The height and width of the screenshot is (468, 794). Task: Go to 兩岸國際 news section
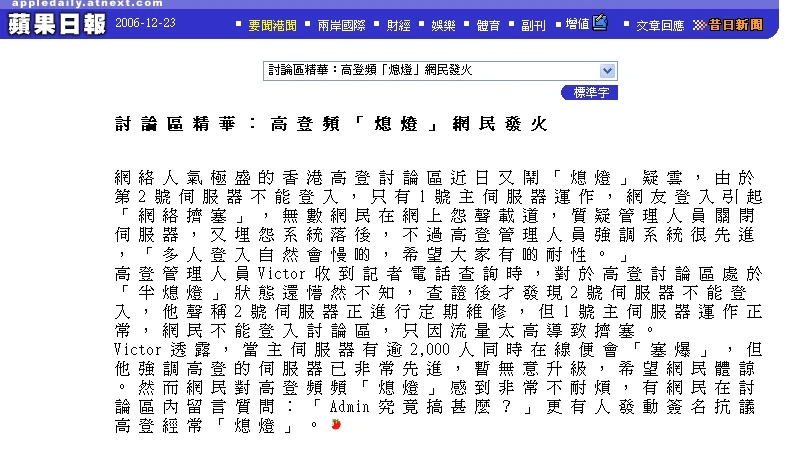point(341,25)
